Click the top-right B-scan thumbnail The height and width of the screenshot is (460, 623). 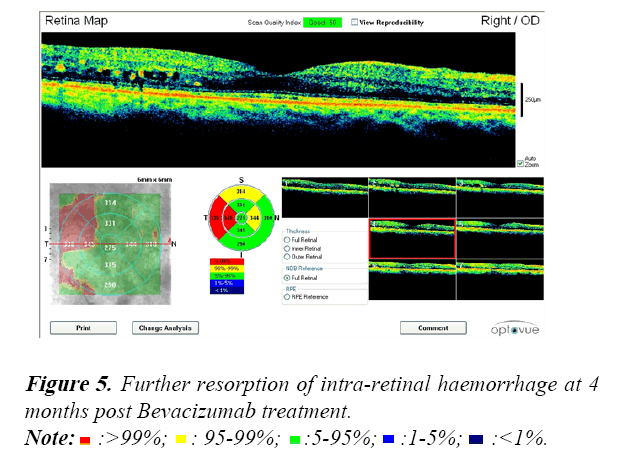[x=500, y=192]
